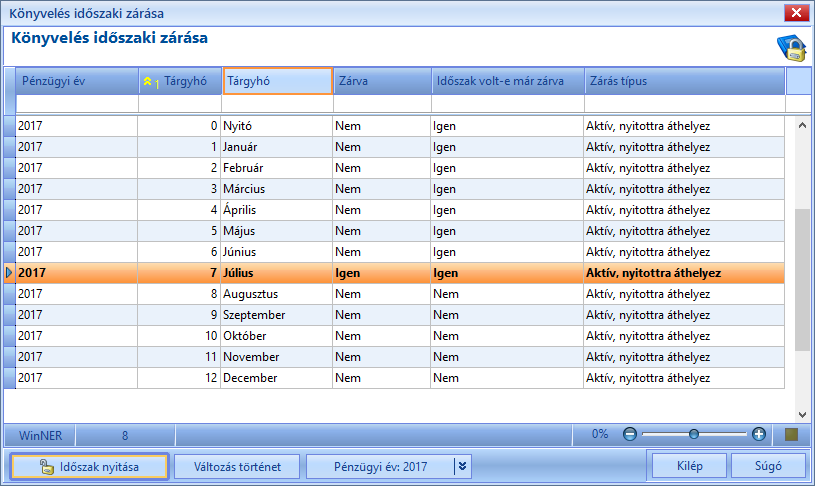
Task: Select the Április cell
Action: [x=277, y=210]
